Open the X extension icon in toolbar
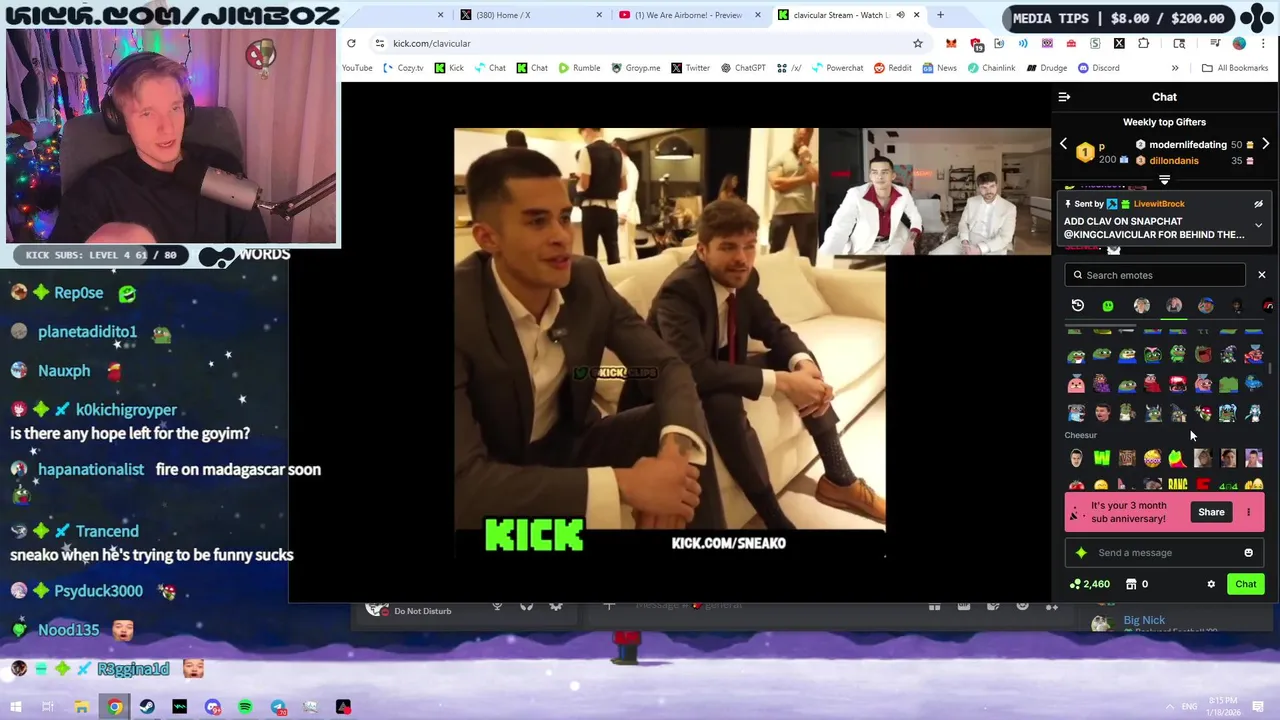 [x=1119, y=43]
